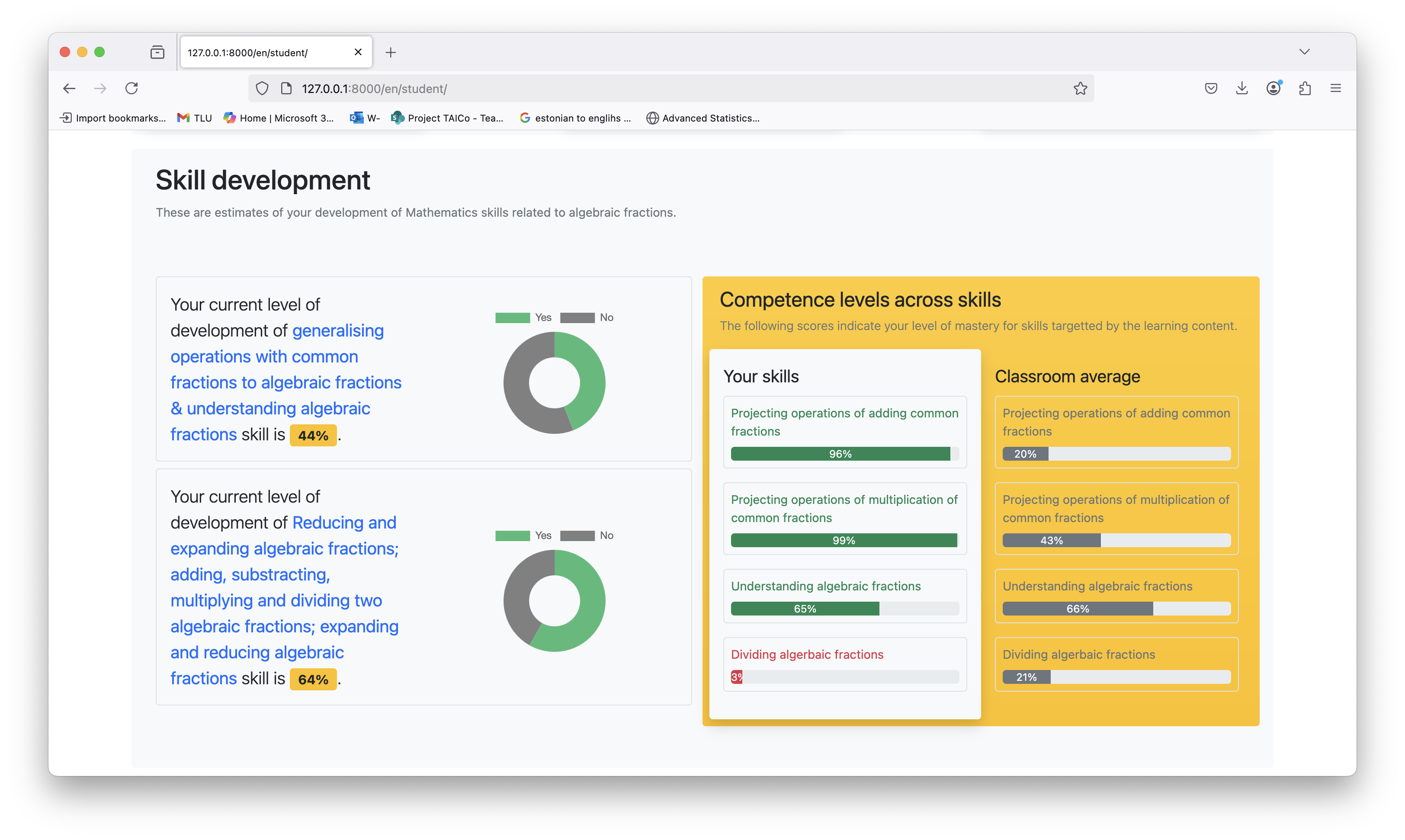The height and width of the screenshot is (840, 1405).
Task: Open the Pocket save icon
Action: pyautogui.click(x=1211, y=88)
